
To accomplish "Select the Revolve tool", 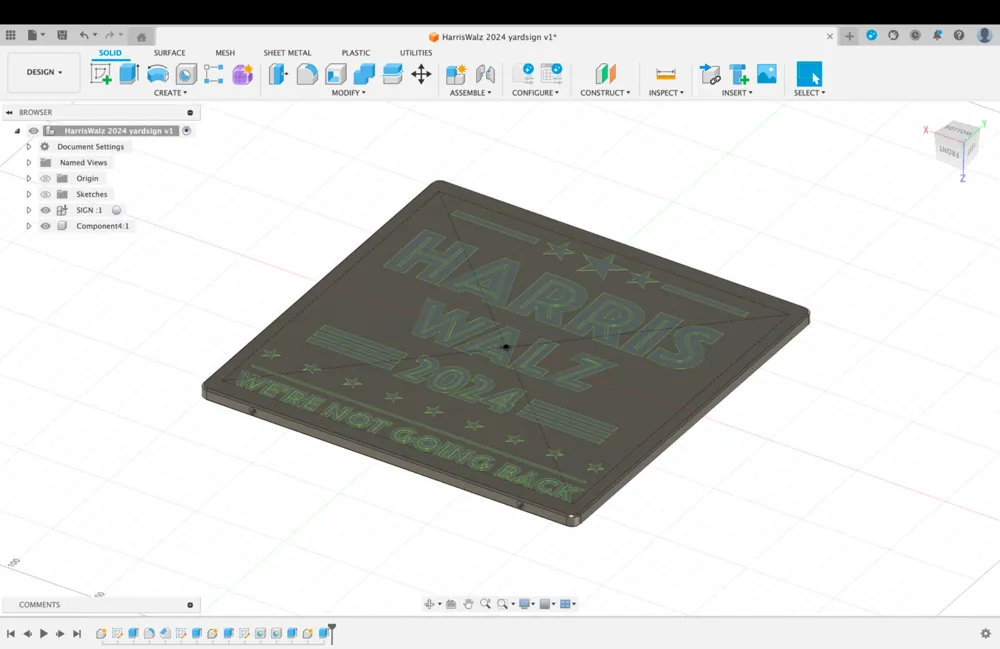I will click(158, 74).
